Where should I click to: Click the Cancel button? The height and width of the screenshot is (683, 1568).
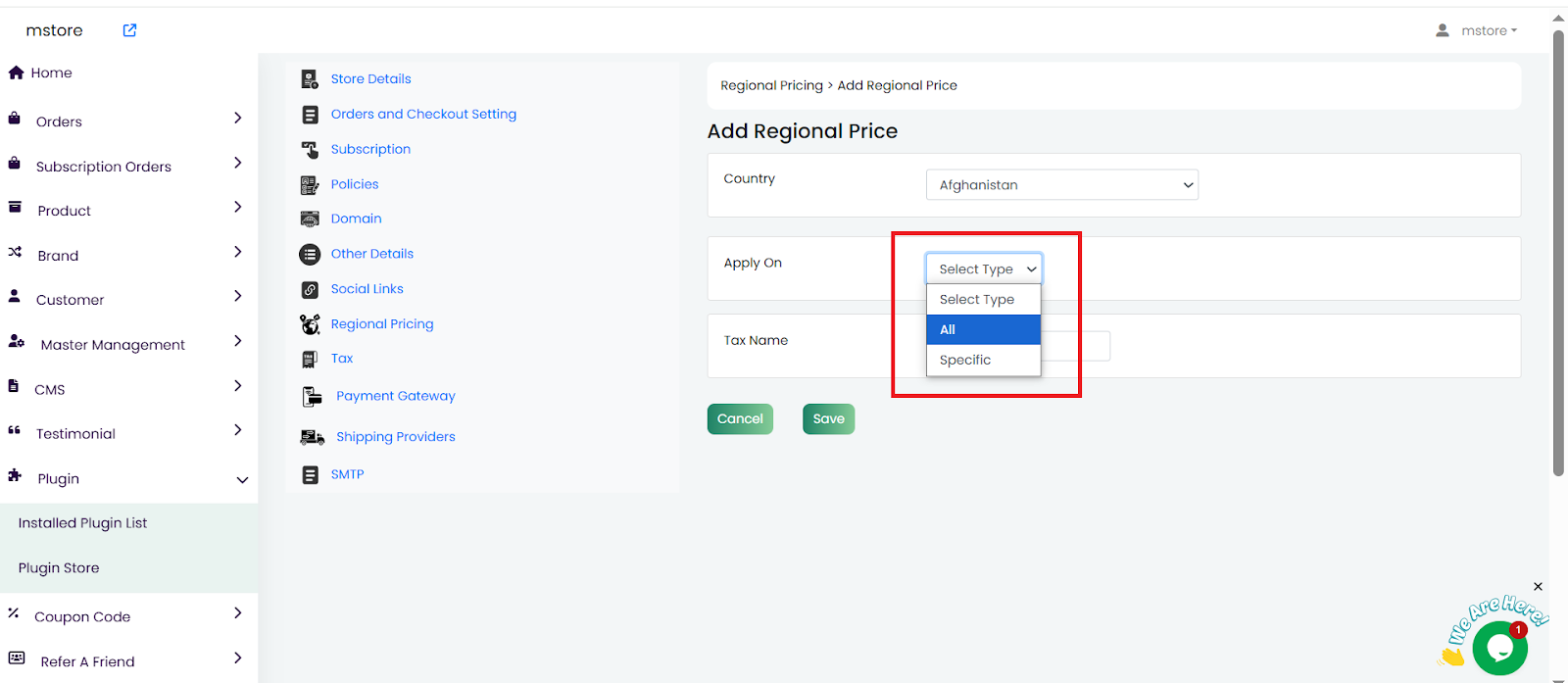click(740, 419)
